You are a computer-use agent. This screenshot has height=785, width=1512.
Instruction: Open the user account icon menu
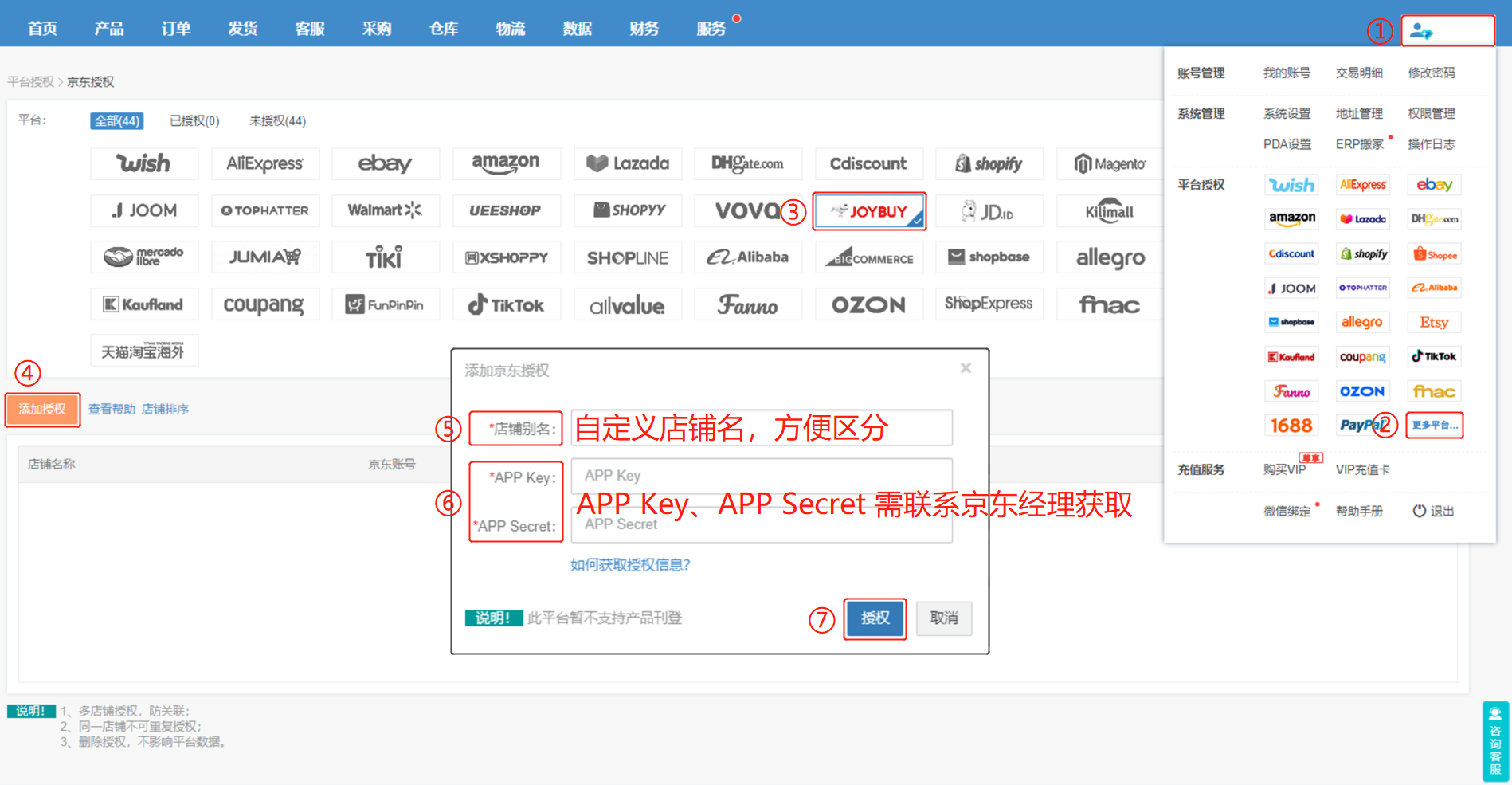point(1421,31)
